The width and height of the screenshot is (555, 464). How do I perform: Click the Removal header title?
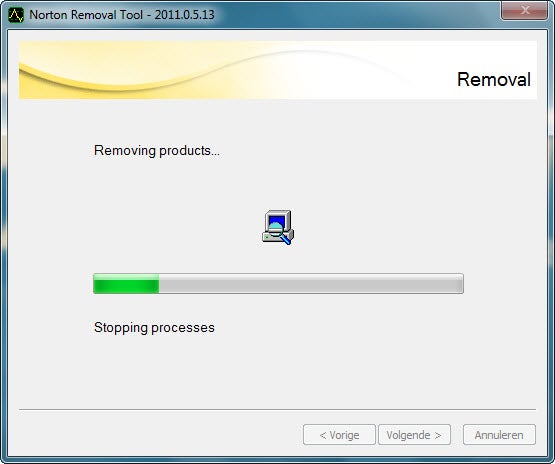point(494,79)
